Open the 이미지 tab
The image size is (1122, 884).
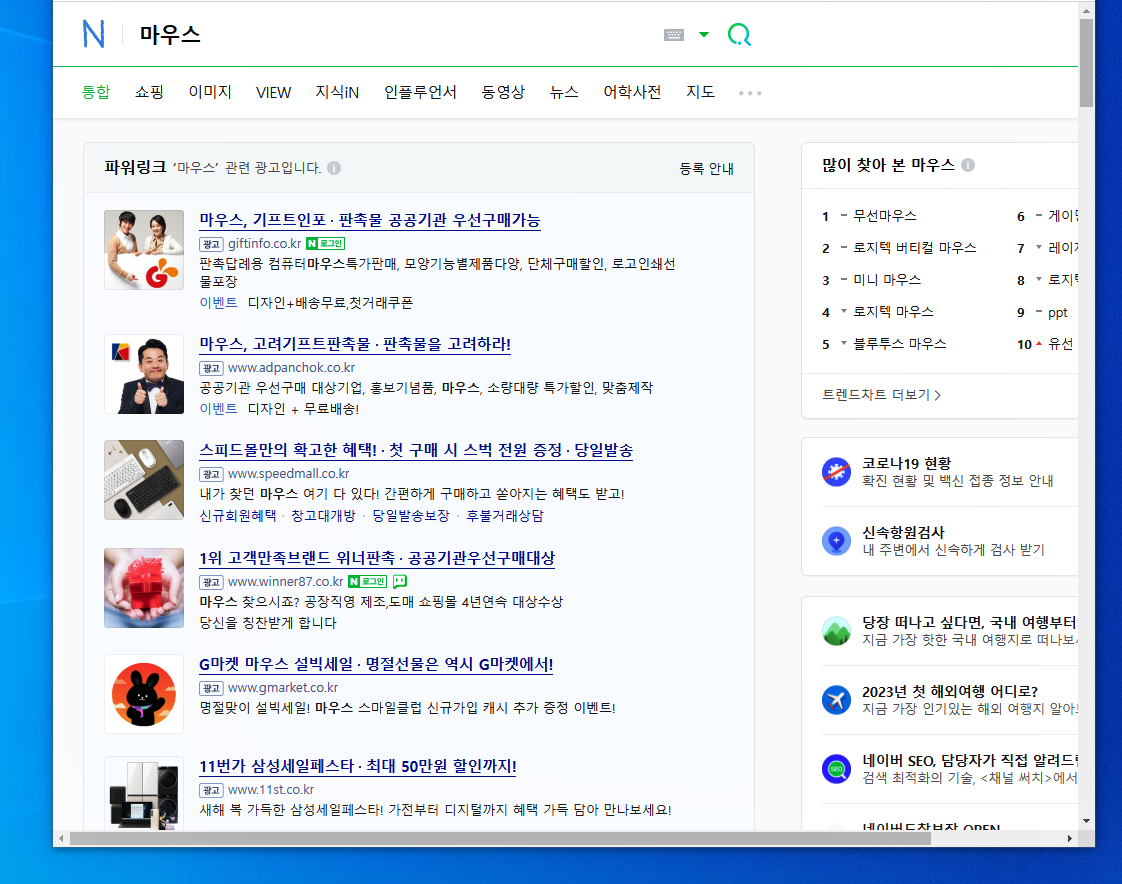(x=210, y=92)
